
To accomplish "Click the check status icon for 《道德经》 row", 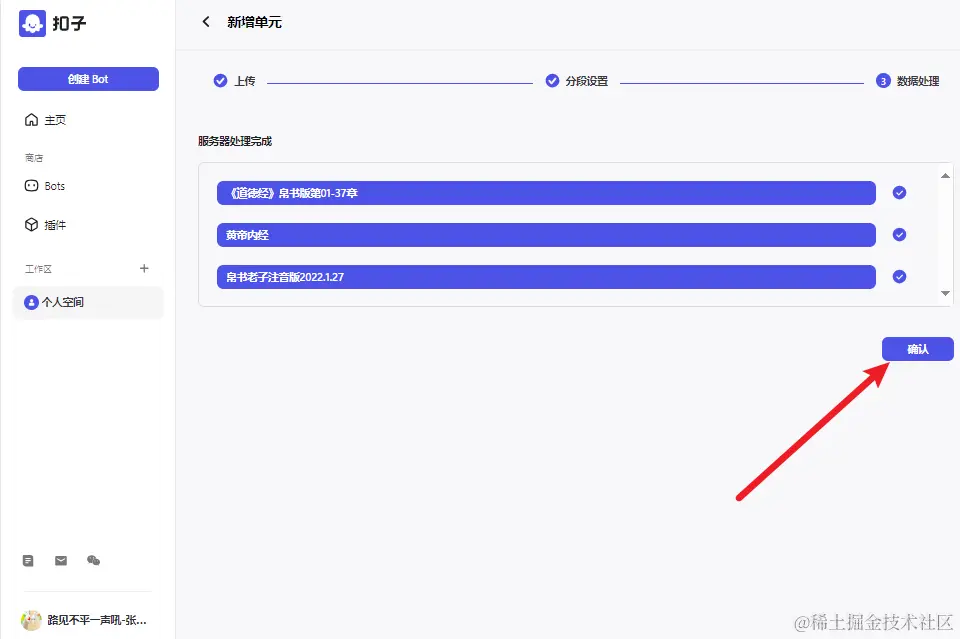I will tap(899, 193).
